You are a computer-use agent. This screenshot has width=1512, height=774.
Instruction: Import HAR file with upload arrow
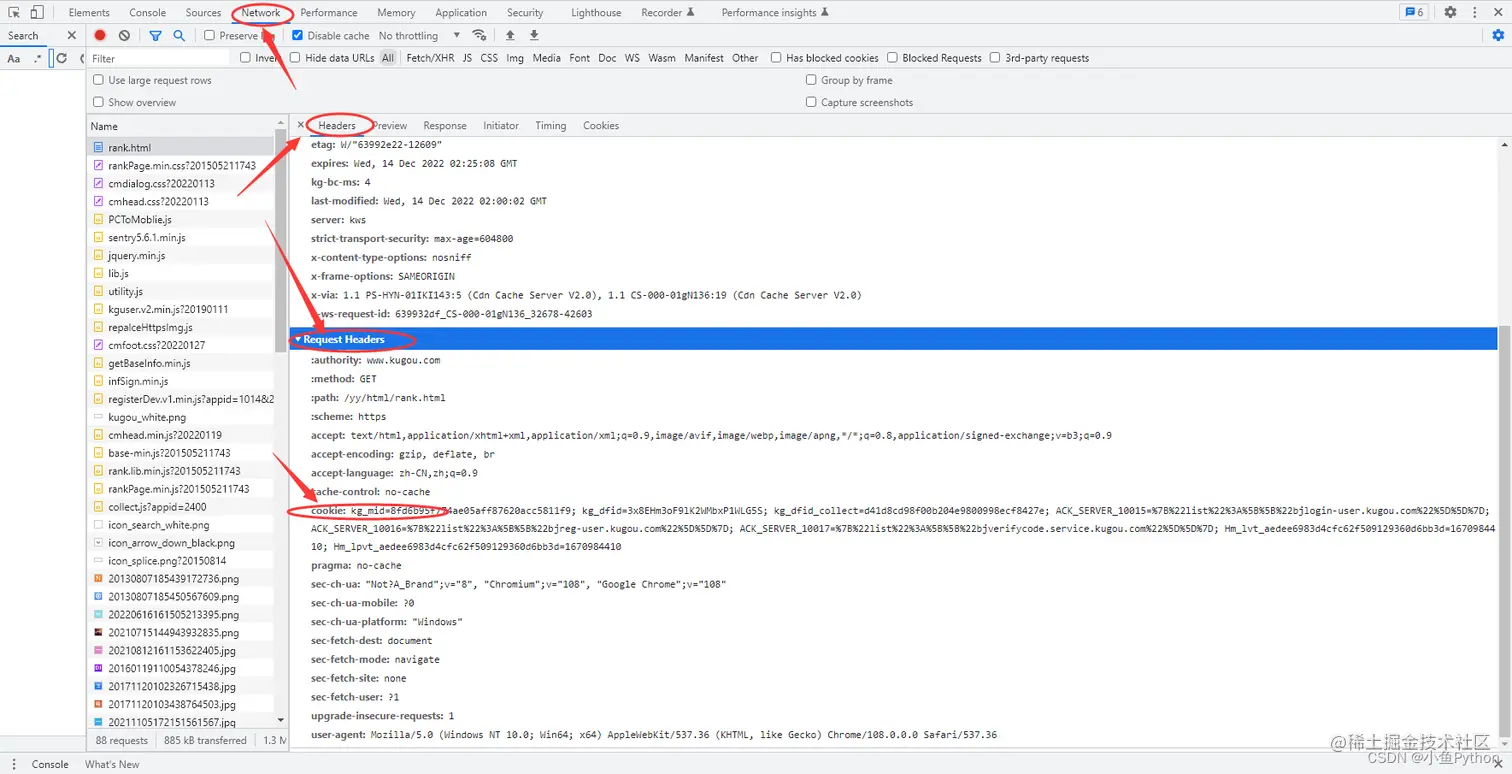click(510, 35)
